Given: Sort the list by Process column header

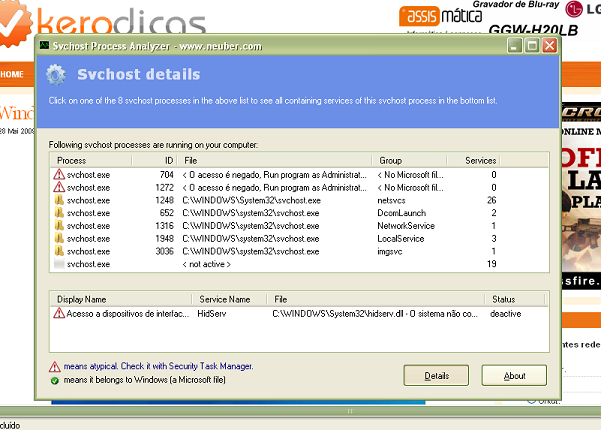Looking at the screenshot, I should [90, 160].
